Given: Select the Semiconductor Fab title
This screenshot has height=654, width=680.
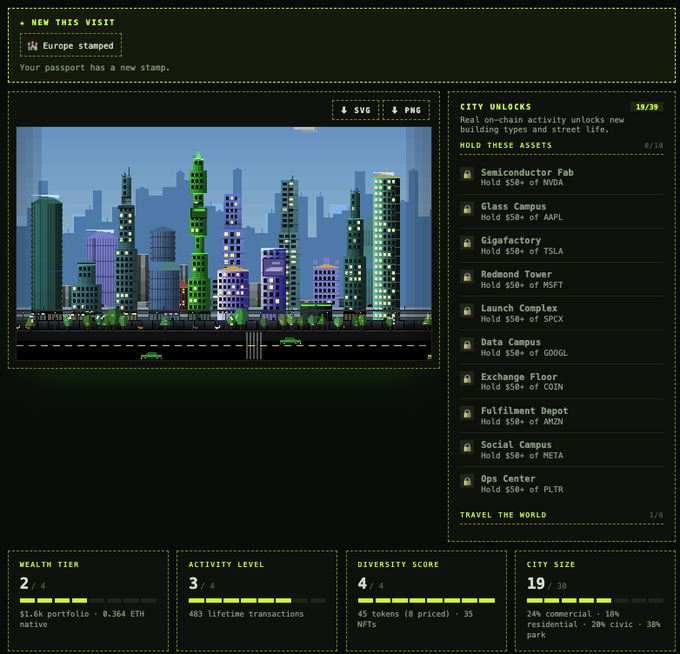Looking at the screenshot, I should [527, 172].
